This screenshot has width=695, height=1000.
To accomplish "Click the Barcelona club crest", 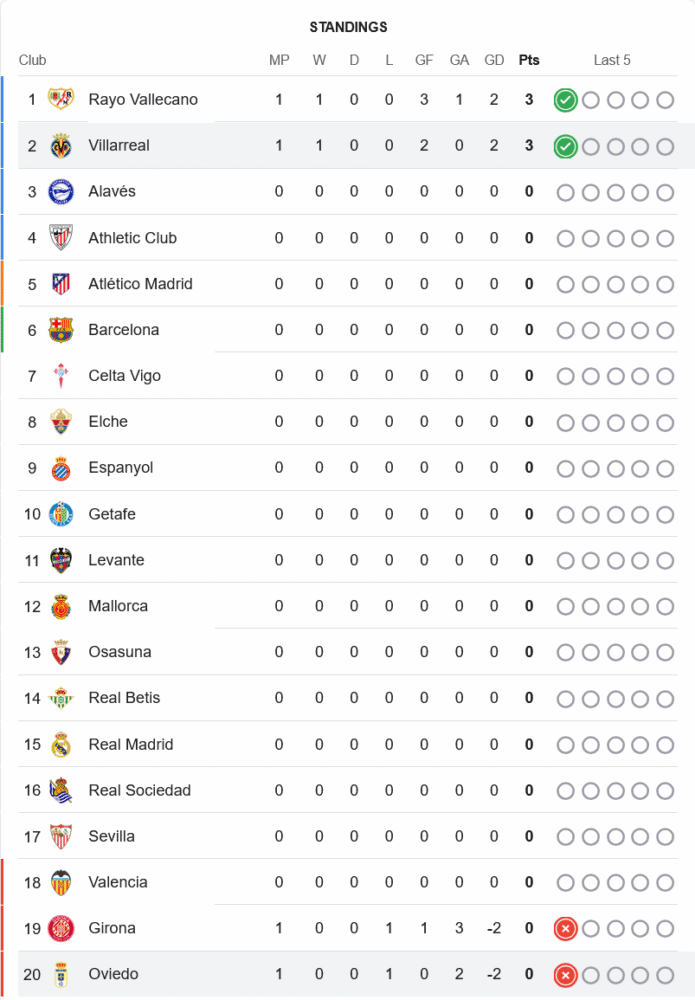I will pyautogui.click(x=61, y=330).
